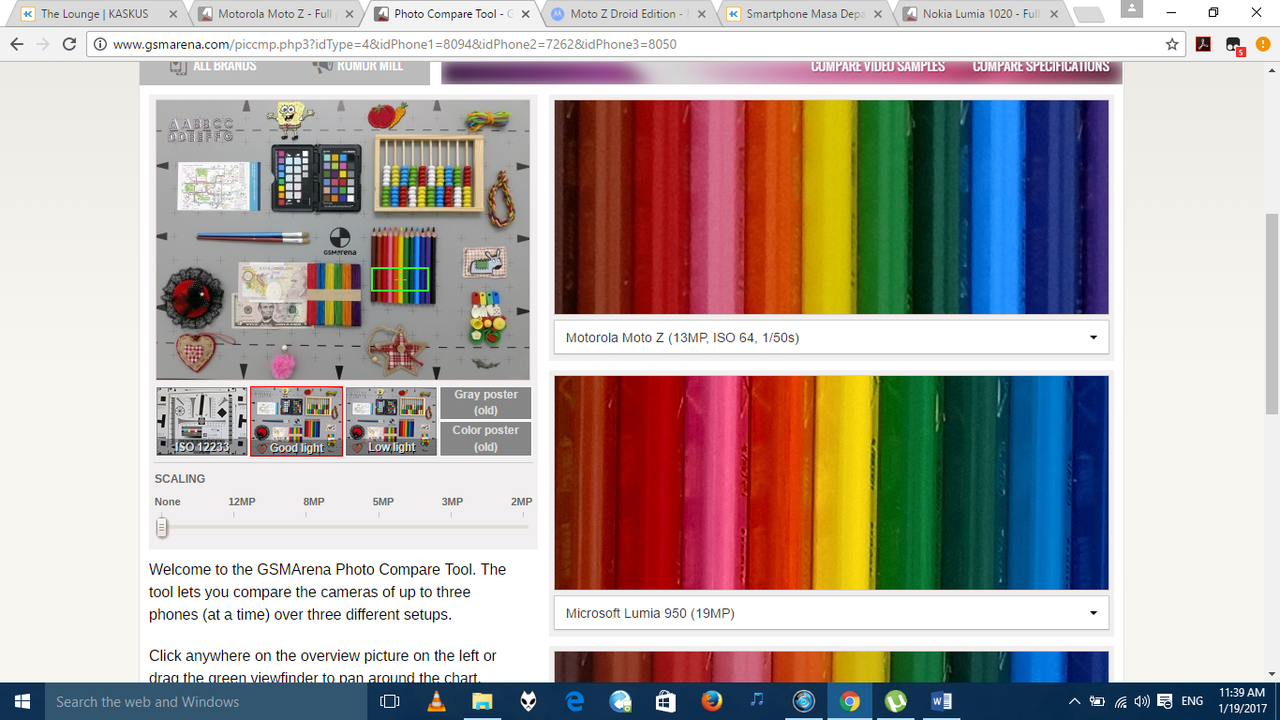Select the Low light chart thumbnail
The width and height of the screenshot is (1280, 720).
point(391,422)
